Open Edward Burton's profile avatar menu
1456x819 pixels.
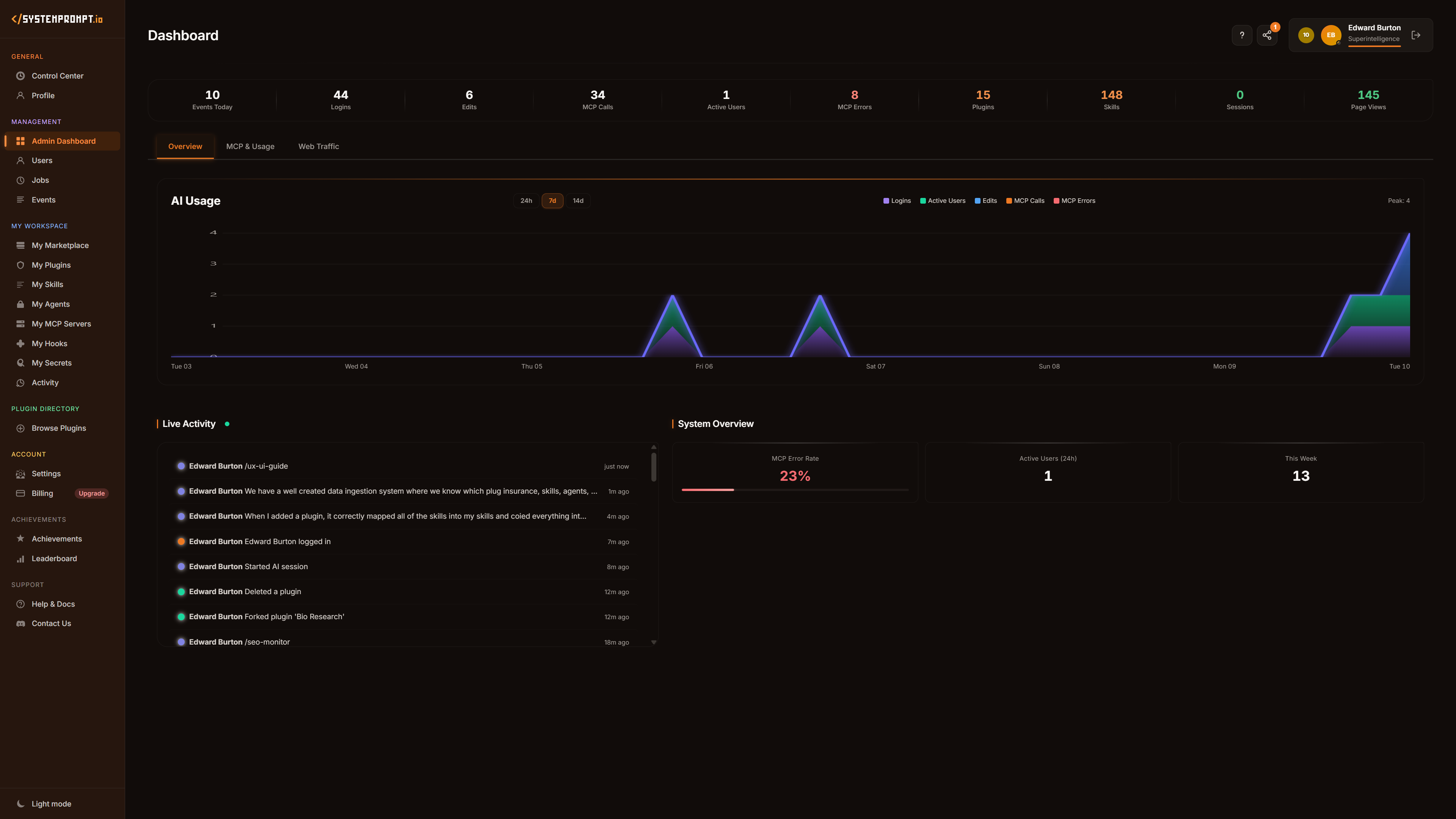[1331, 35]
